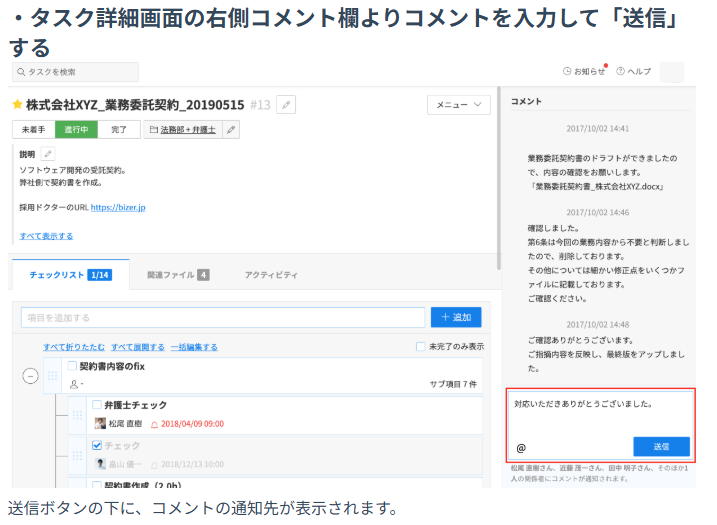Viewport: 717px width, 525px height.
Task: Check the 契約書内容のfix checkbox
Action: tap(72, 366)
